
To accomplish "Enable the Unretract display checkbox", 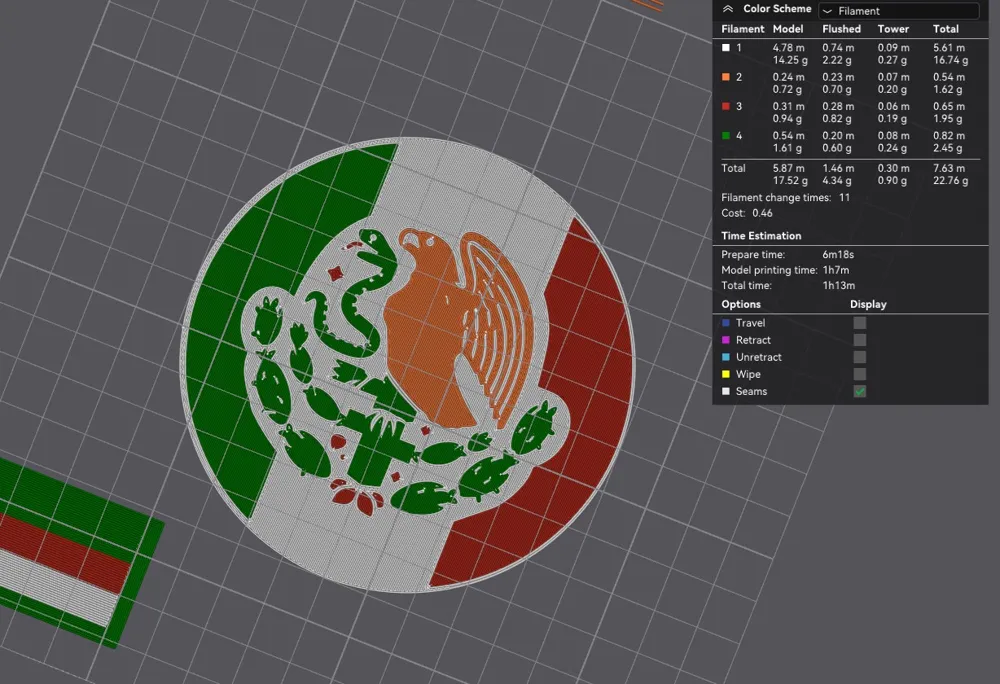I will click(860, 358).
